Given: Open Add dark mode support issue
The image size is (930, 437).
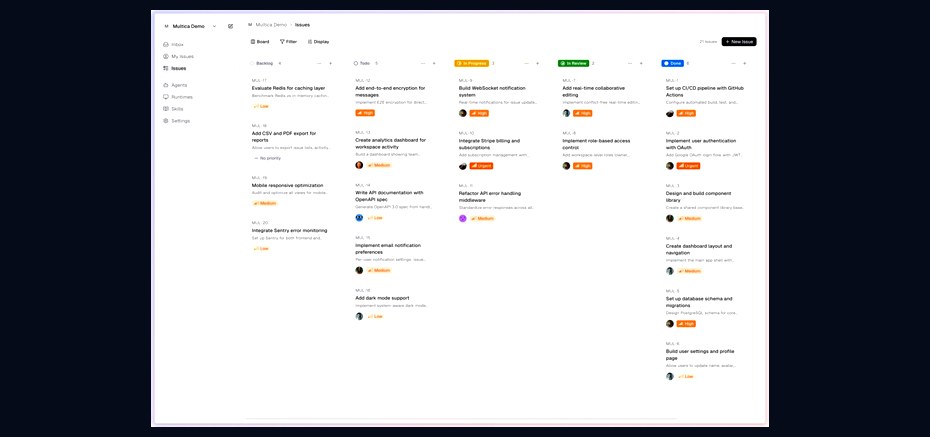Looking at the screenshot, I should point(382,298).
